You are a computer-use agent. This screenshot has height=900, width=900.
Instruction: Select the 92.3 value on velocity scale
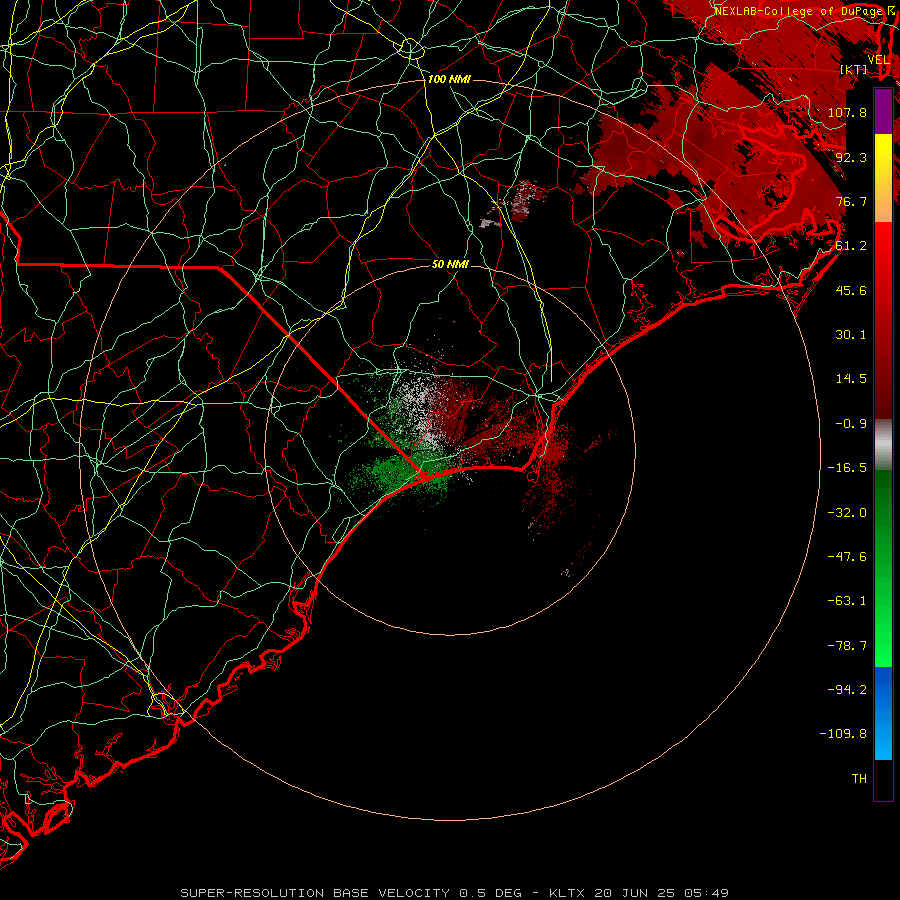click(x=851, y=157)
